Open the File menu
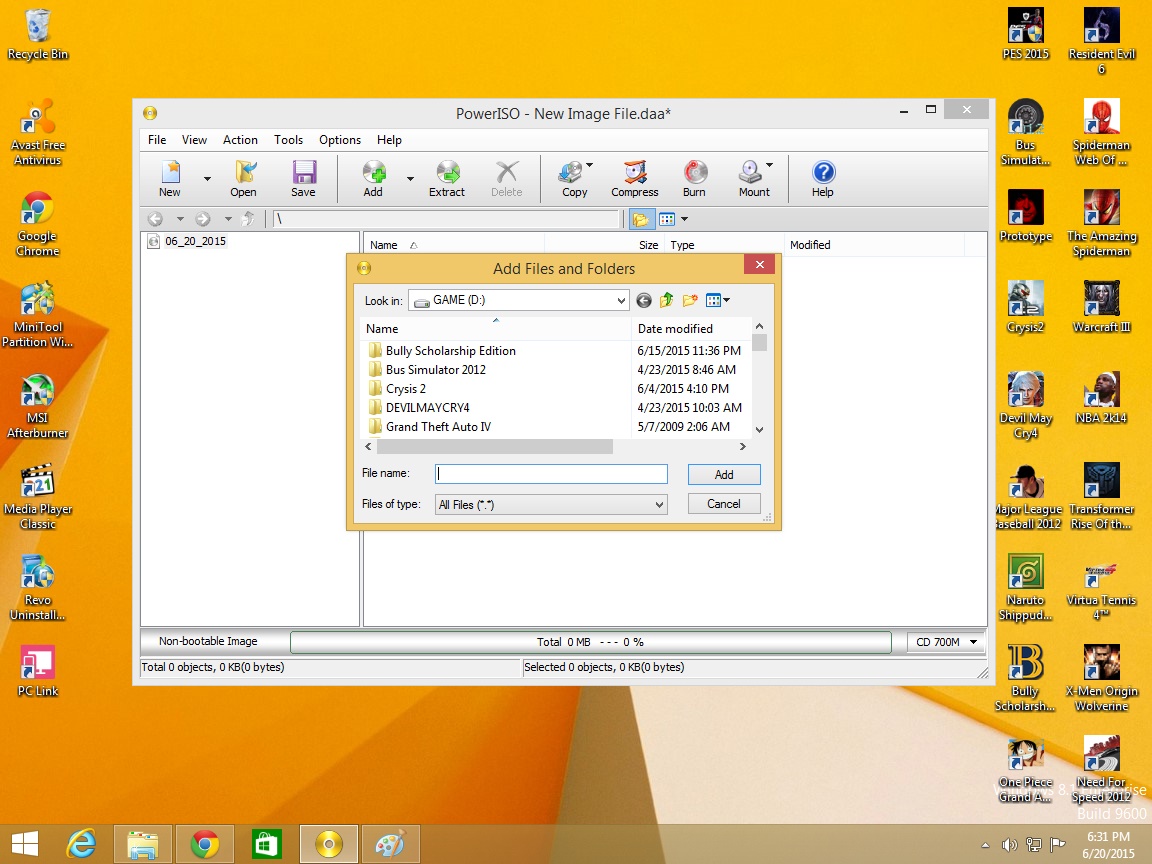Image resolution: width=1152 pixels, height=864 pixels. click(x=156, y=140)
